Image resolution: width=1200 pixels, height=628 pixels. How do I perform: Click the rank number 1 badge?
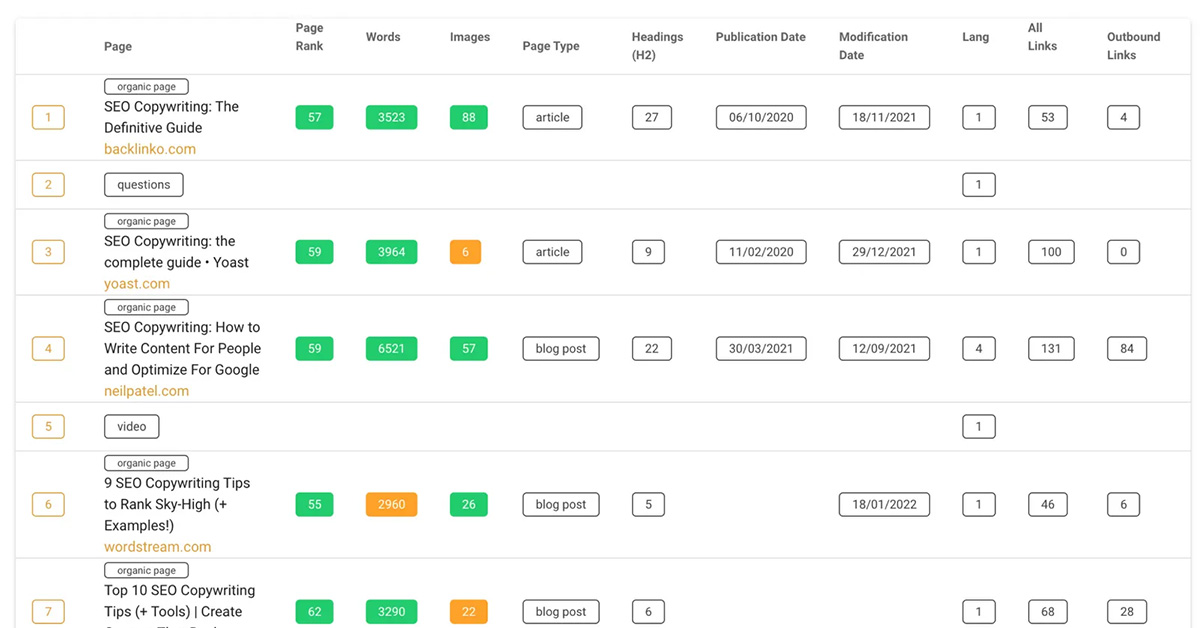tap(48, 118)
